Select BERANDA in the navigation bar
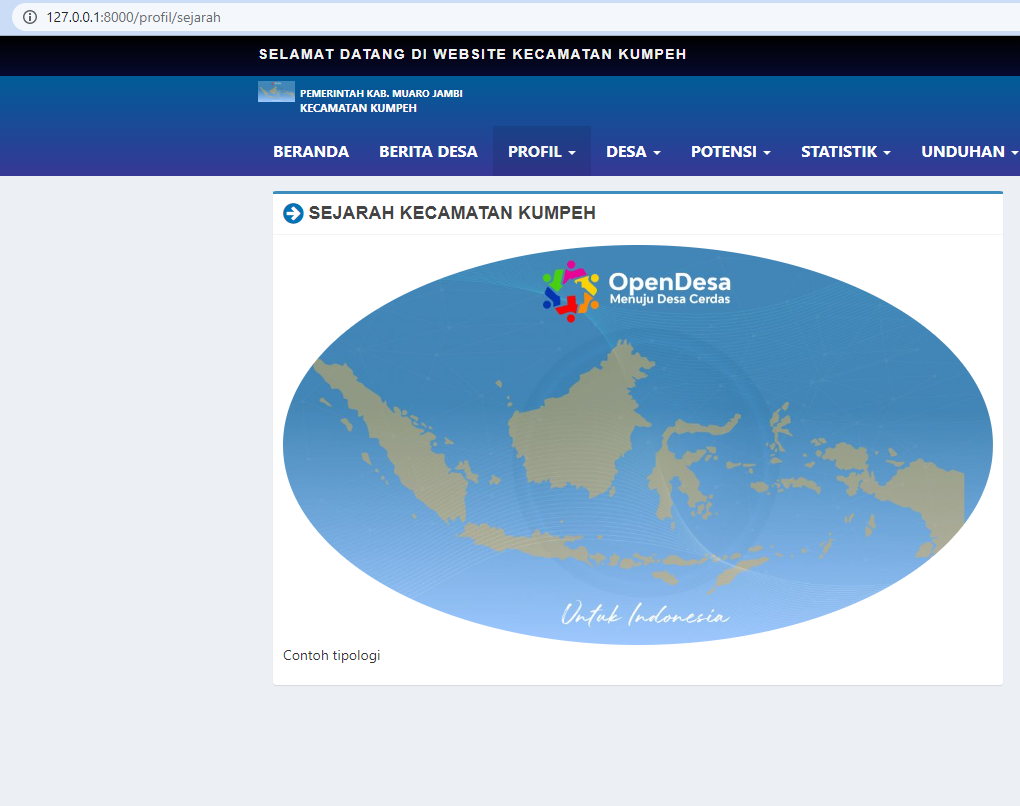The image size is (1020, 806). click(x=310, y=151)
